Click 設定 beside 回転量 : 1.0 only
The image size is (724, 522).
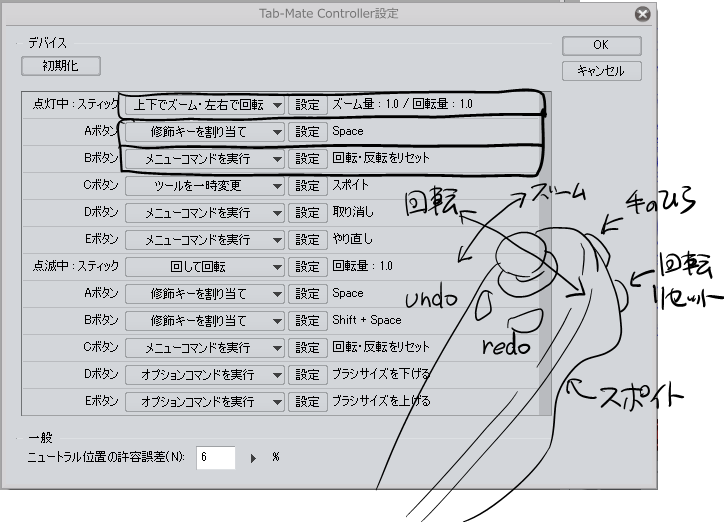point(308,267)
